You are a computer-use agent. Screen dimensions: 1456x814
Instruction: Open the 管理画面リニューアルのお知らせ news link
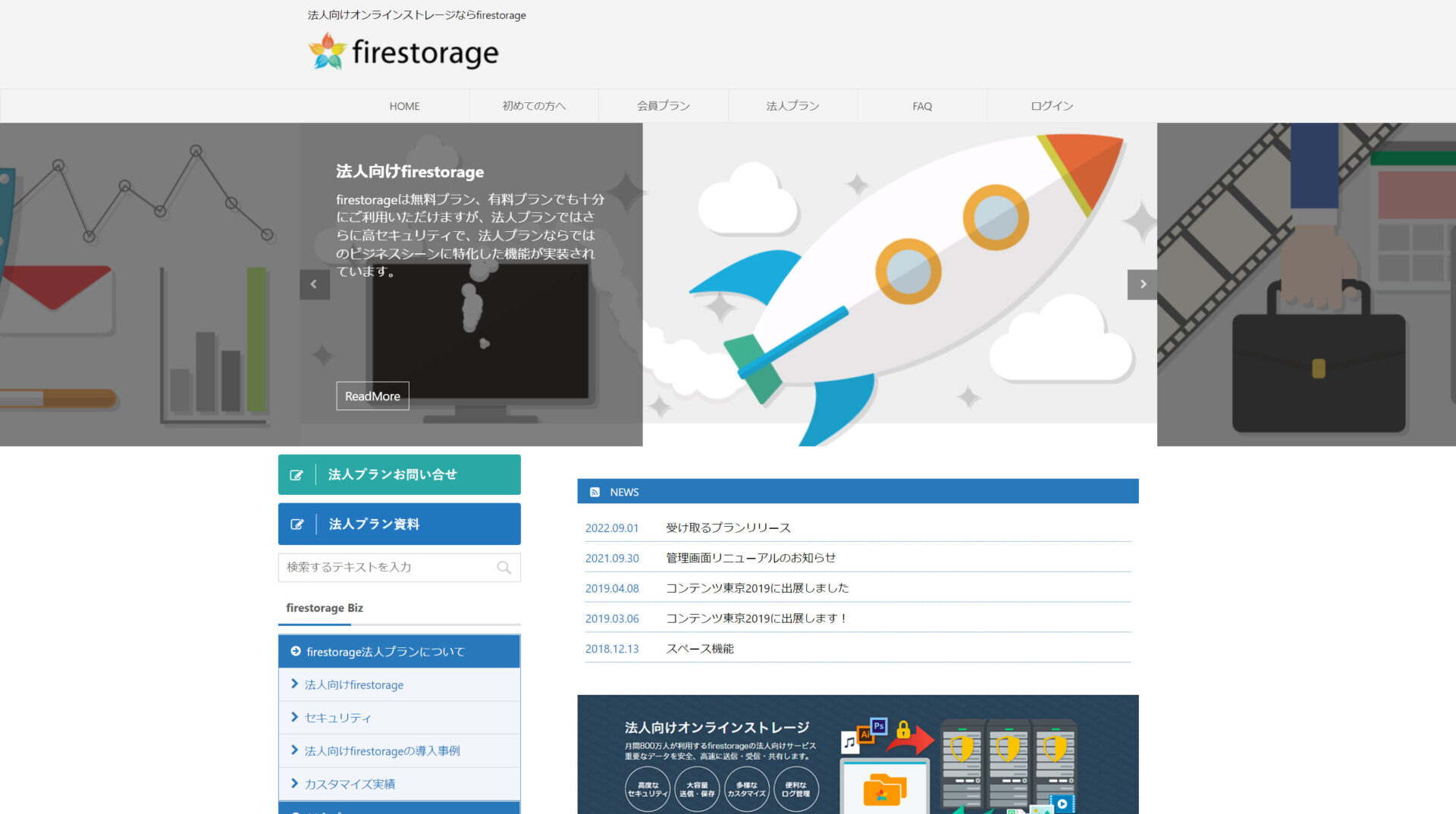pyautogui.click(x=750, y=557)
